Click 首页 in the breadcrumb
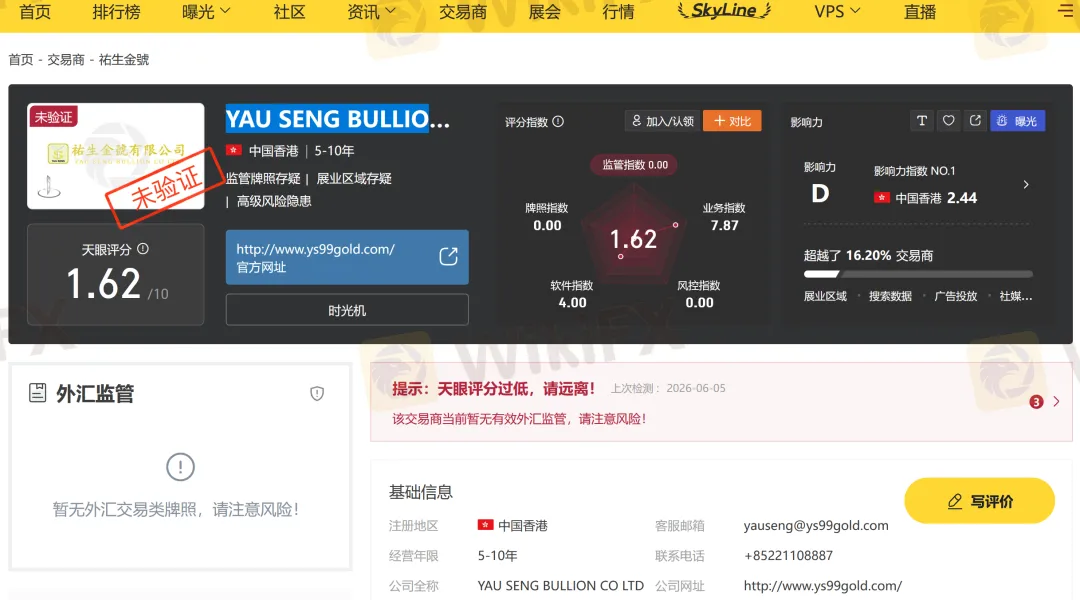This screenshot has width=1080, height=600. [21, 59]
